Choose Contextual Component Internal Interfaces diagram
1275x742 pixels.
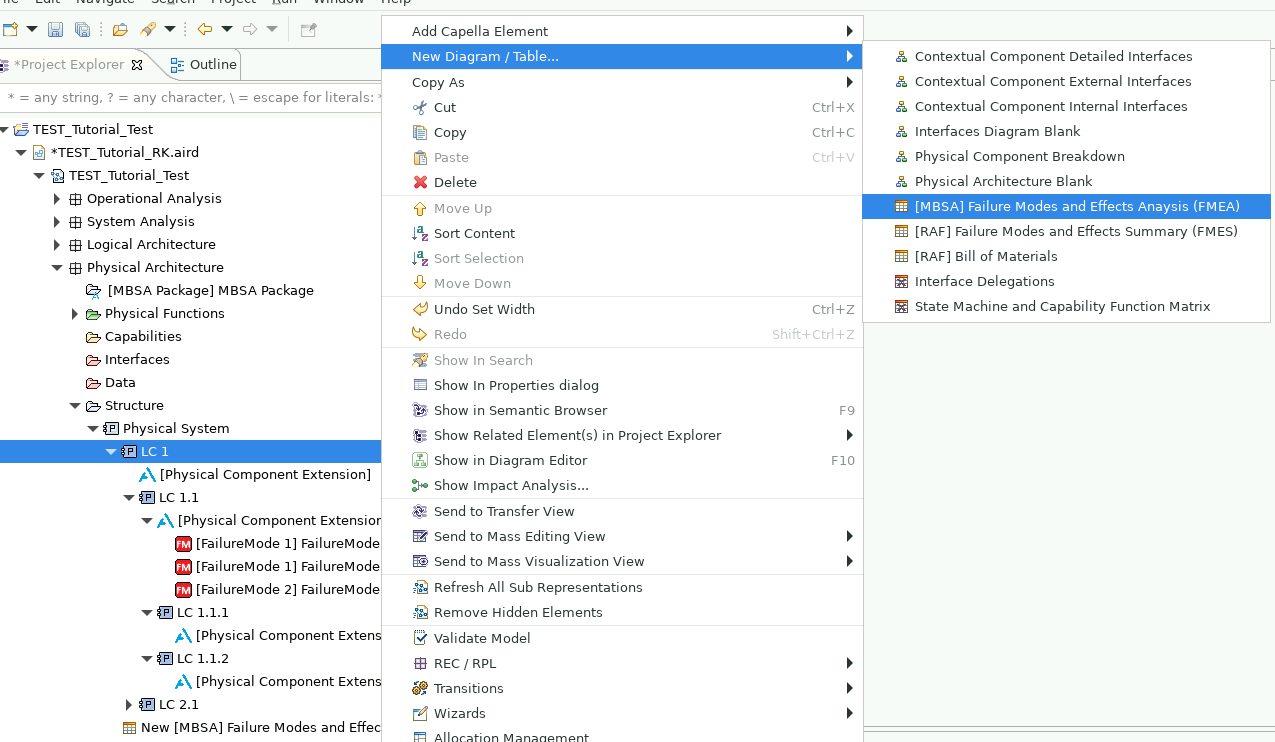tap(1066, 107)
